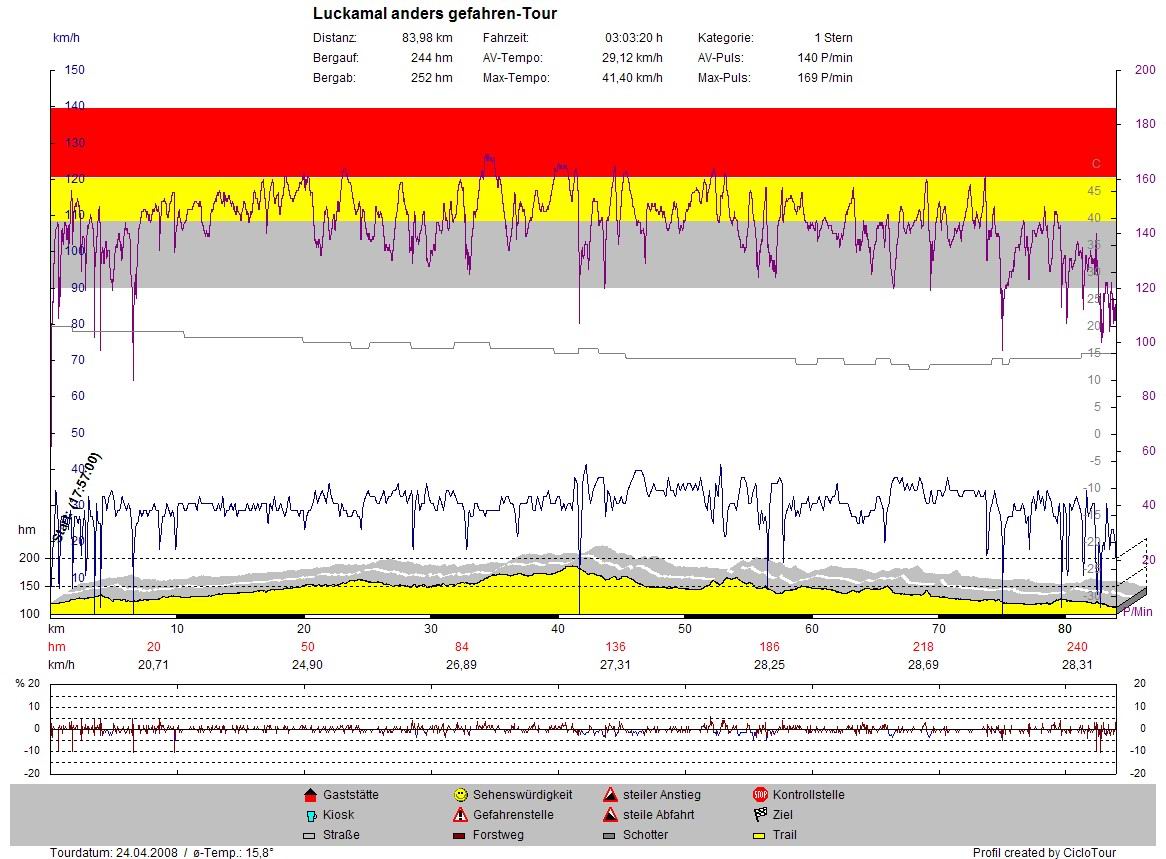This screenshot has height=859, width=1166.
Task: Click the Kontrollstelle stop sign icon
Action: point(760,795)
